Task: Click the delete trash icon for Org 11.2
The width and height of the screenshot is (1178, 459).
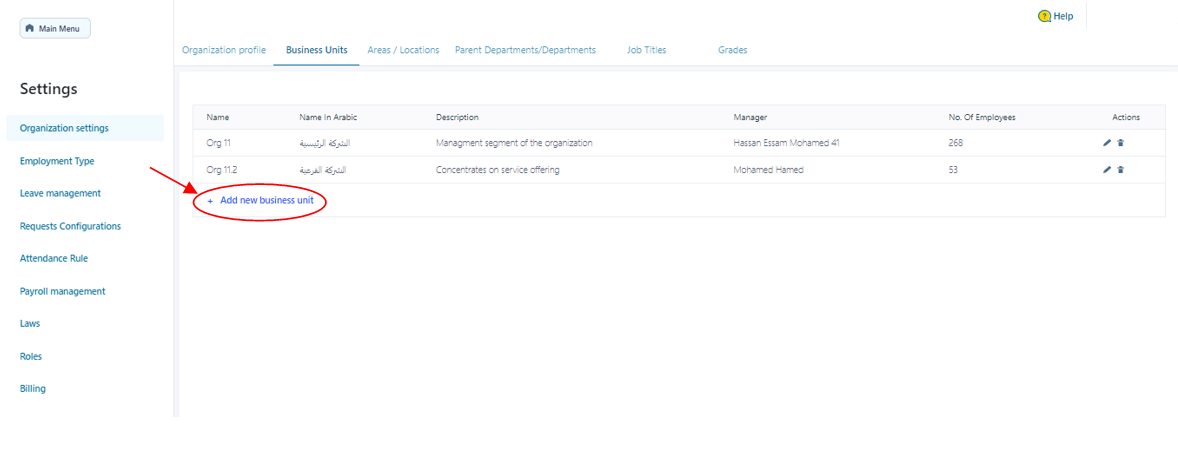Action: tap(1120, 170)
